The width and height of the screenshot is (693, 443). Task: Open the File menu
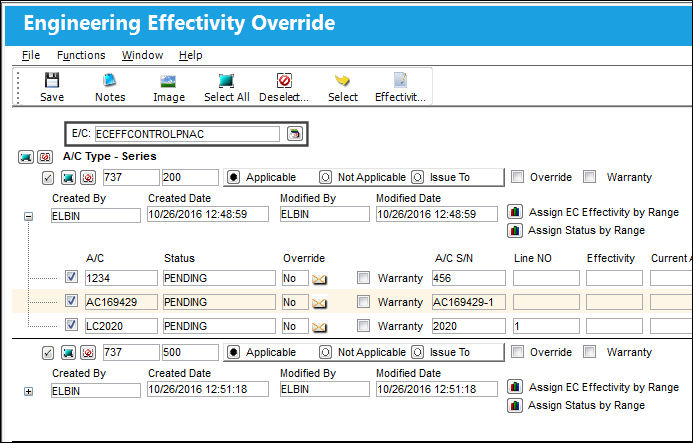coord(30,55)
